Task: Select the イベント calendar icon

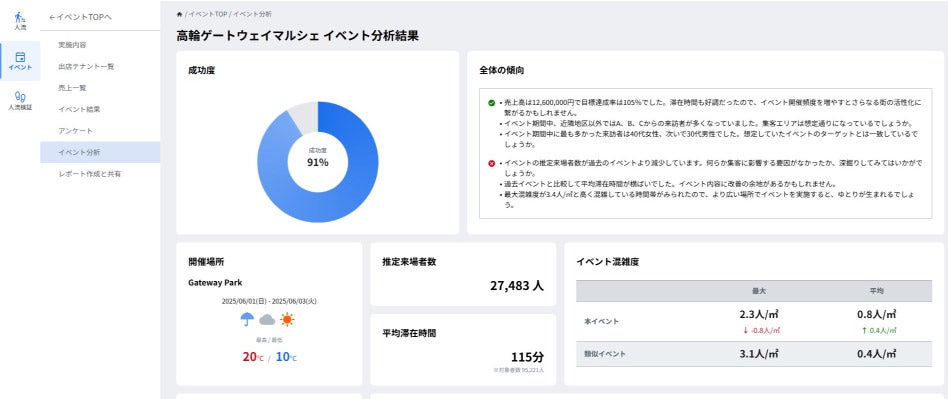Action: [20, 57]
